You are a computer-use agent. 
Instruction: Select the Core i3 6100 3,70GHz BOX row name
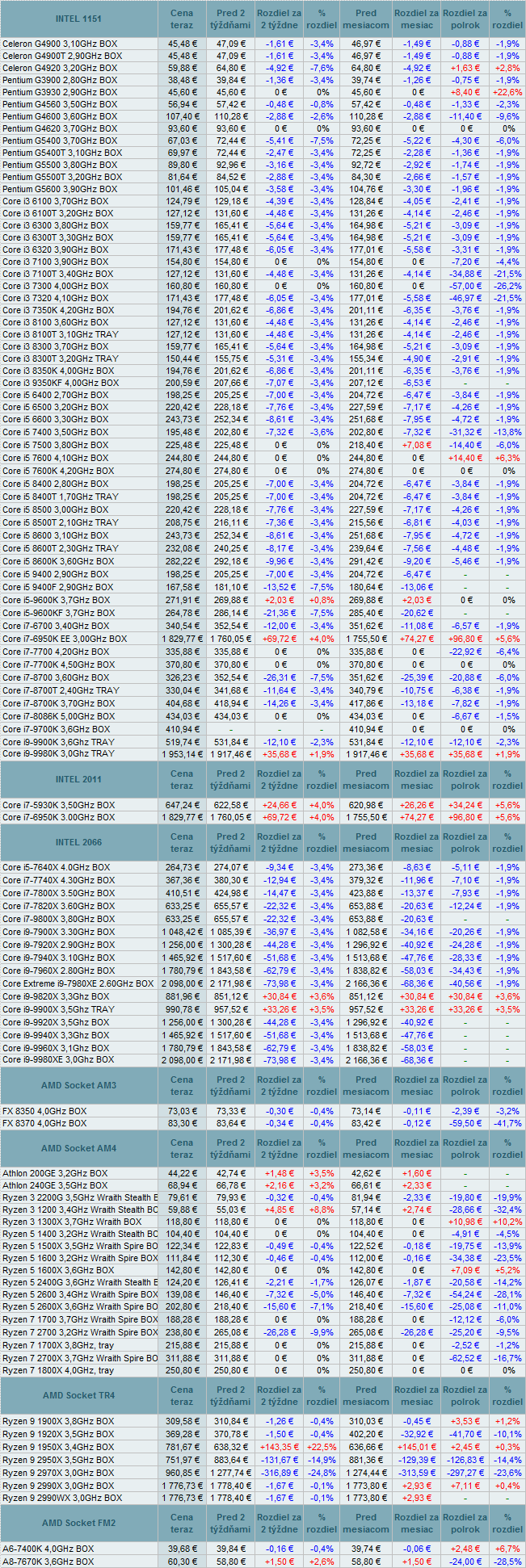56,201
